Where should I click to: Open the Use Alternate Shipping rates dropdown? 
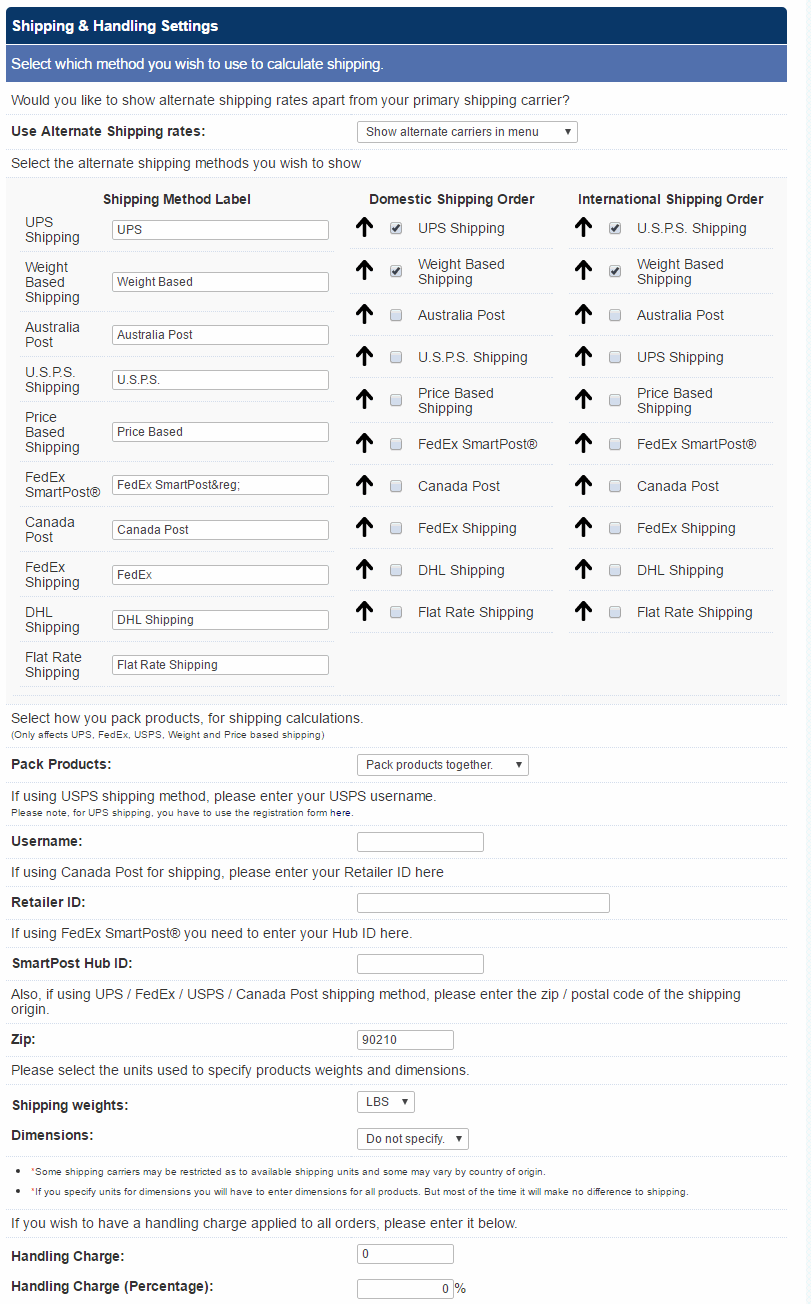pyautogui.click(x=466, y=131)
